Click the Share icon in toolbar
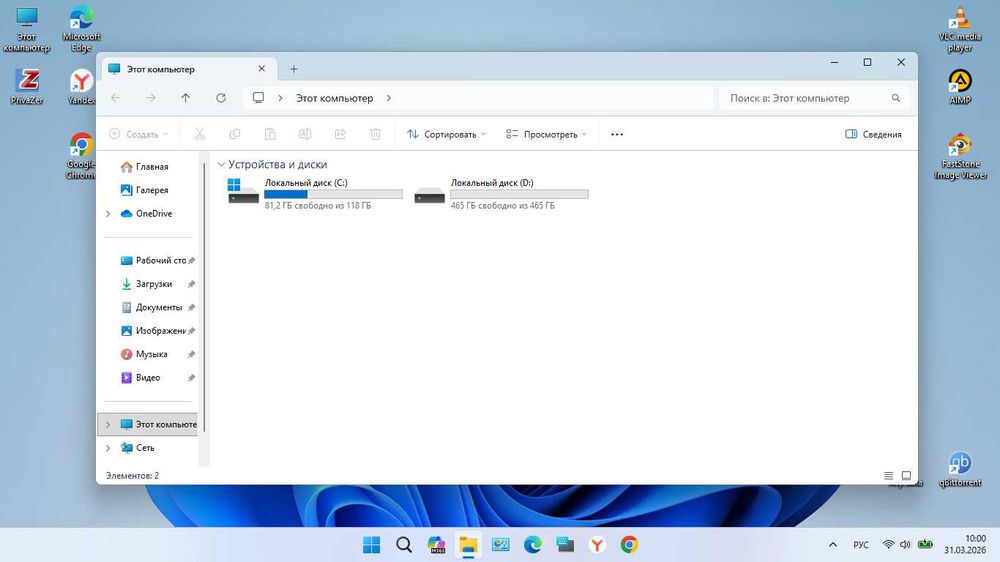 click(340, 134)
